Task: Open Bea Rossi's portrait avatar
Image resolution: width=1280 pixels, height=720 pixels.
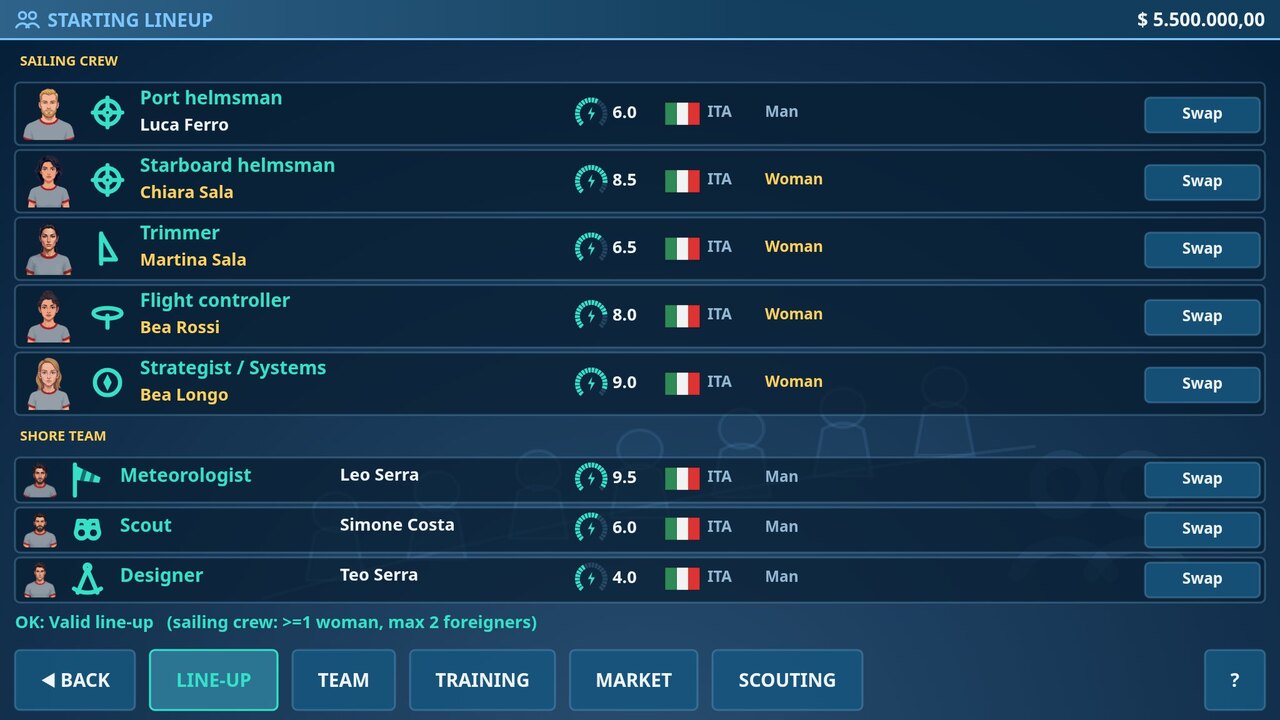Action: (48, 316)
